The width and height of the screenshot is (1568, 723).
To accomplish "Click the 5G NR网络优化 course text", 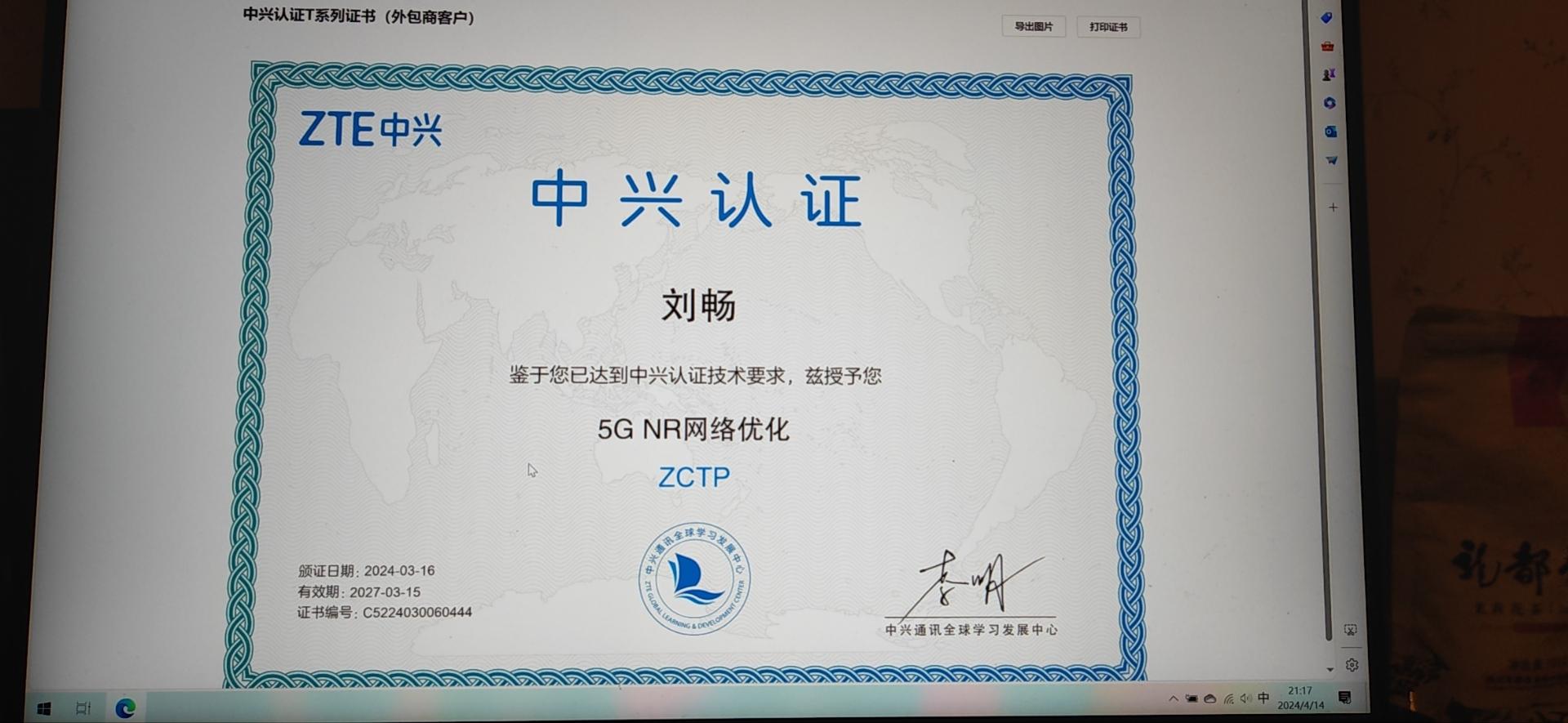I will (693, 429).
